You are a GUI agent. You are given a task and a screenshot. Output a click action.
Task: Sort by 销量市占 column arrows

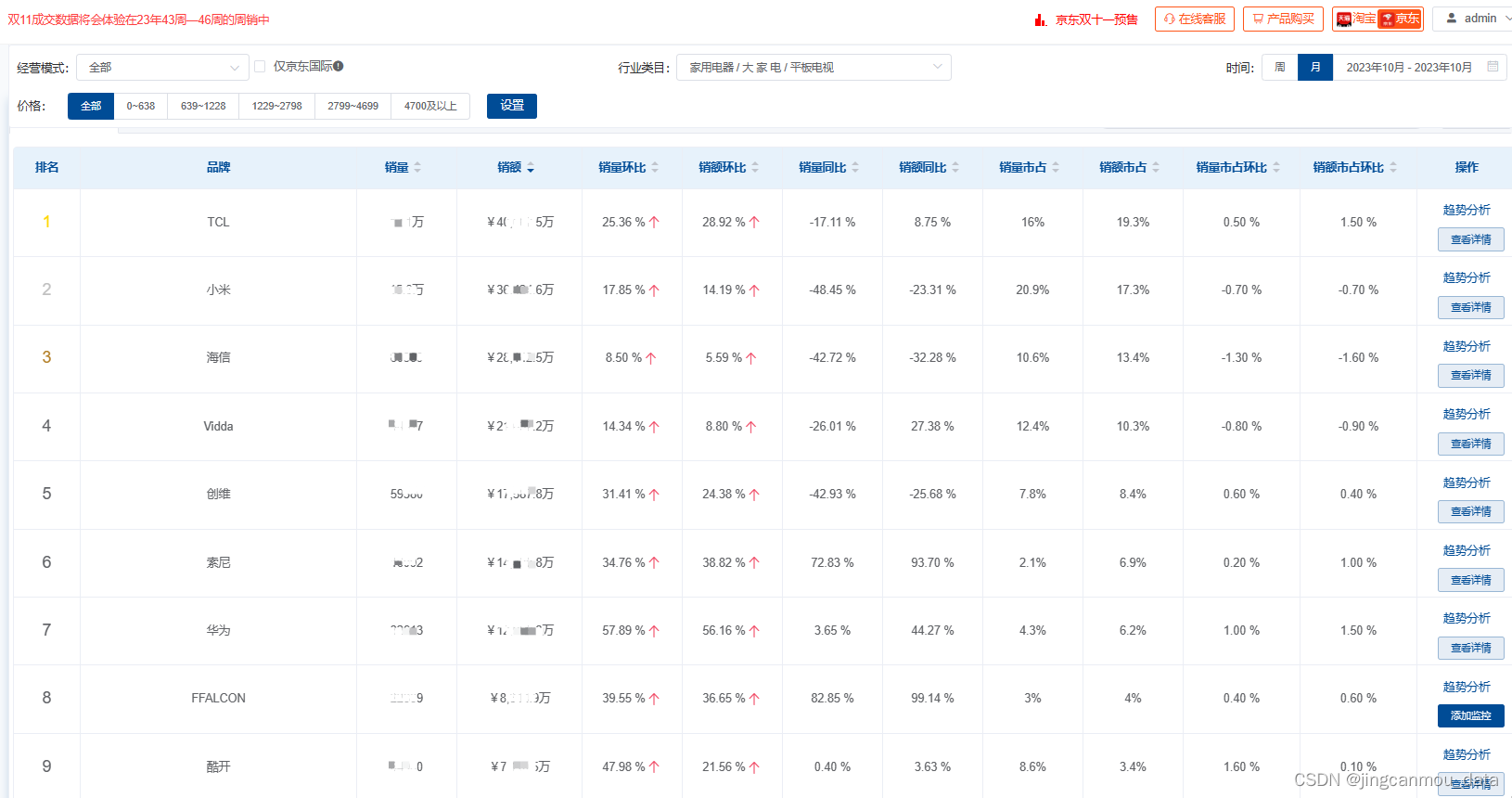(1056, 167)
